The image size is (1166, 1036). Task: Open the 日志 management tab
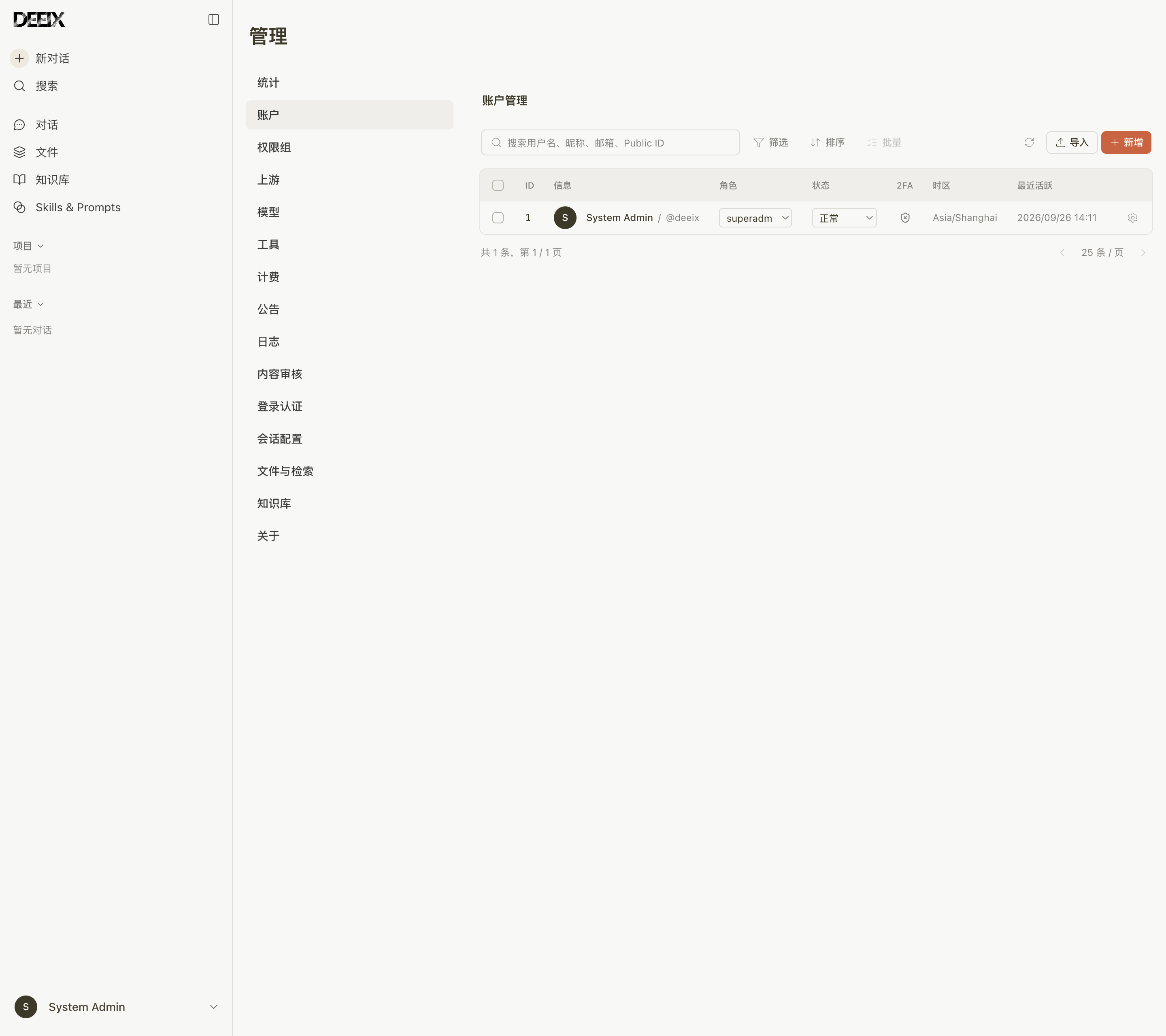click(349, 342)
